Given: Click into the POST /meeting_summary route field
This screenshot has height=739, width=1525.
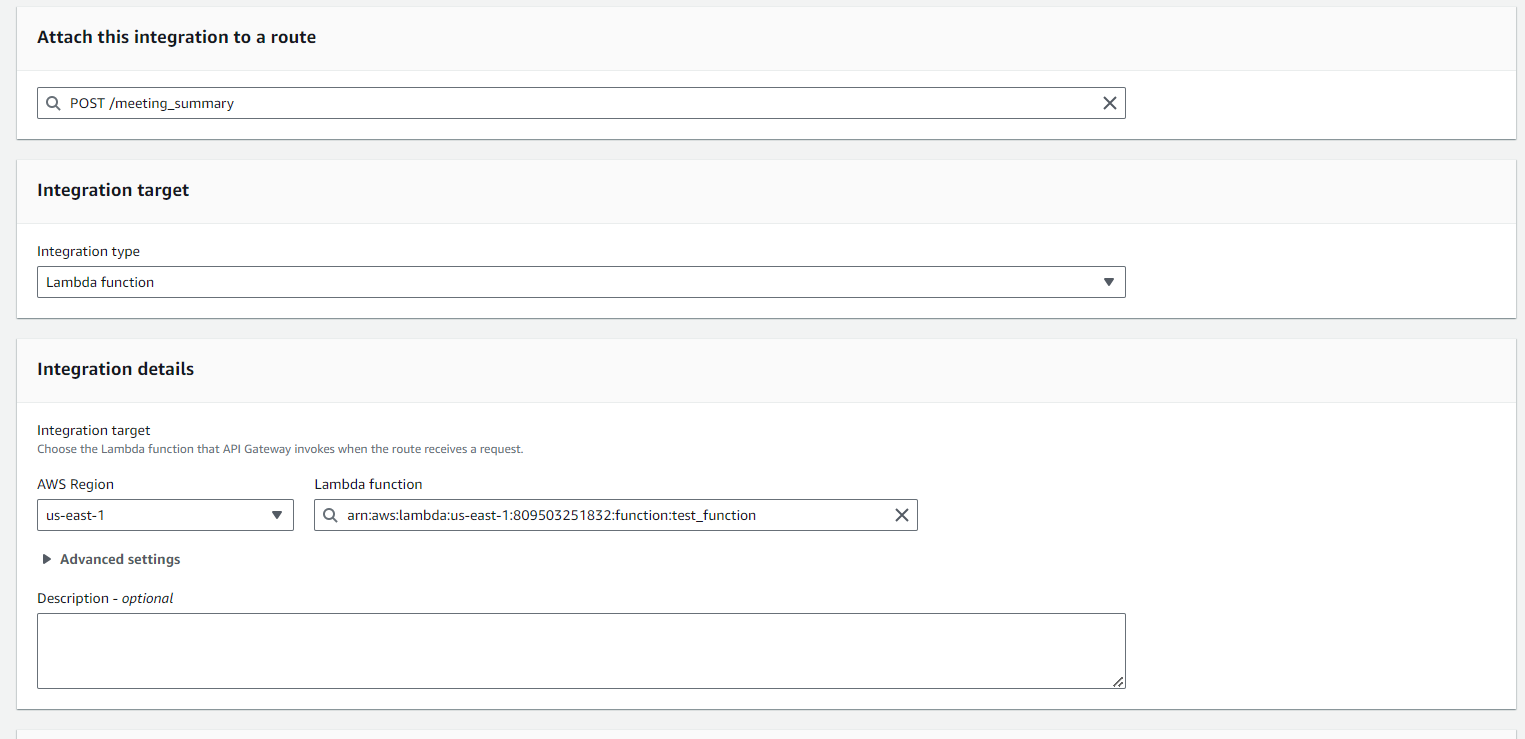Looking at the screenshot, I should click(580, 103).
